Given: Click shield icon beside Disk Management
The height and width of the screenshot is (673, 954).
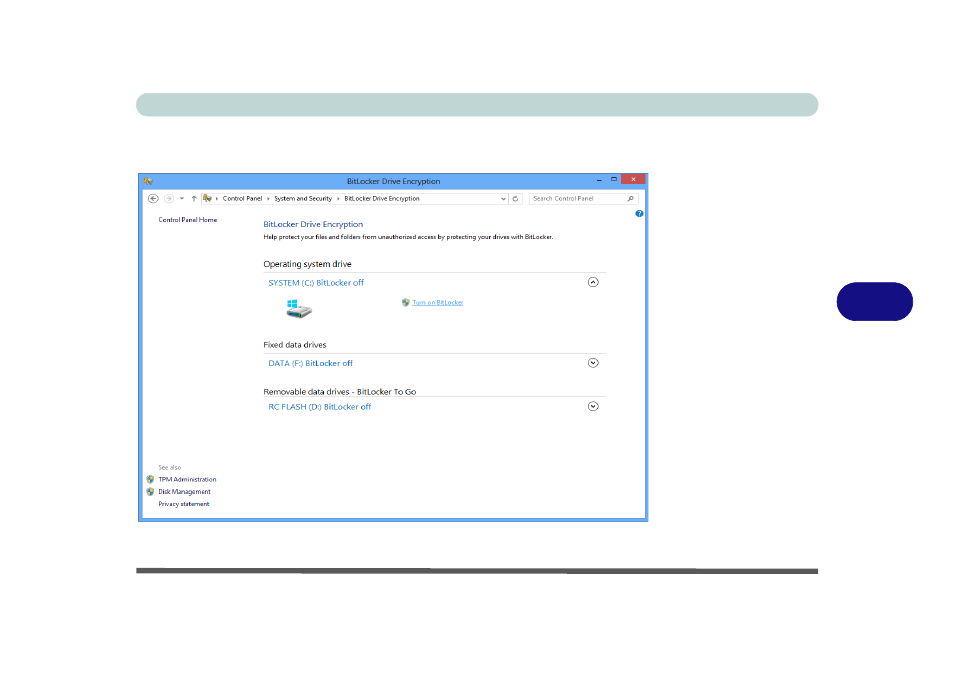Looking at the screenshot, I should (x=150, y=492).
